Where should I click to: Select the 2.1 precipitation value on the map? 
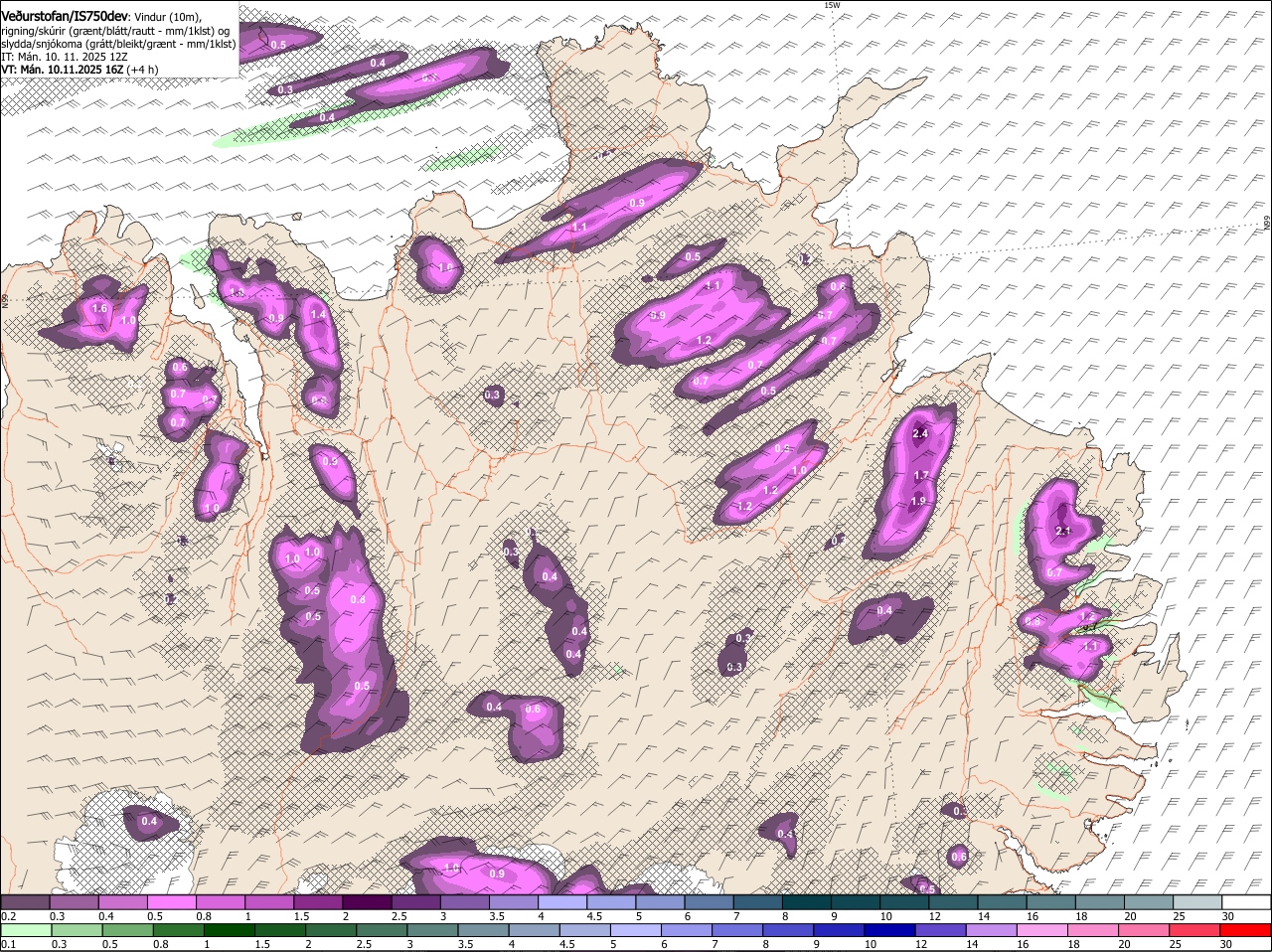coord(1062,532)
